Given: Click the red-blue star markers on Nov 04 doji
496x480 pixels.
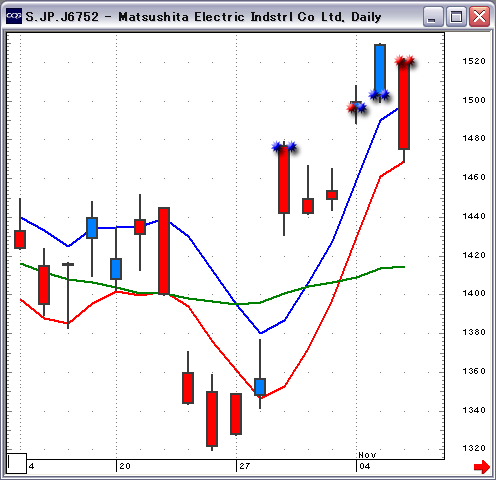Looking at the screenshot, I should 356,108.
